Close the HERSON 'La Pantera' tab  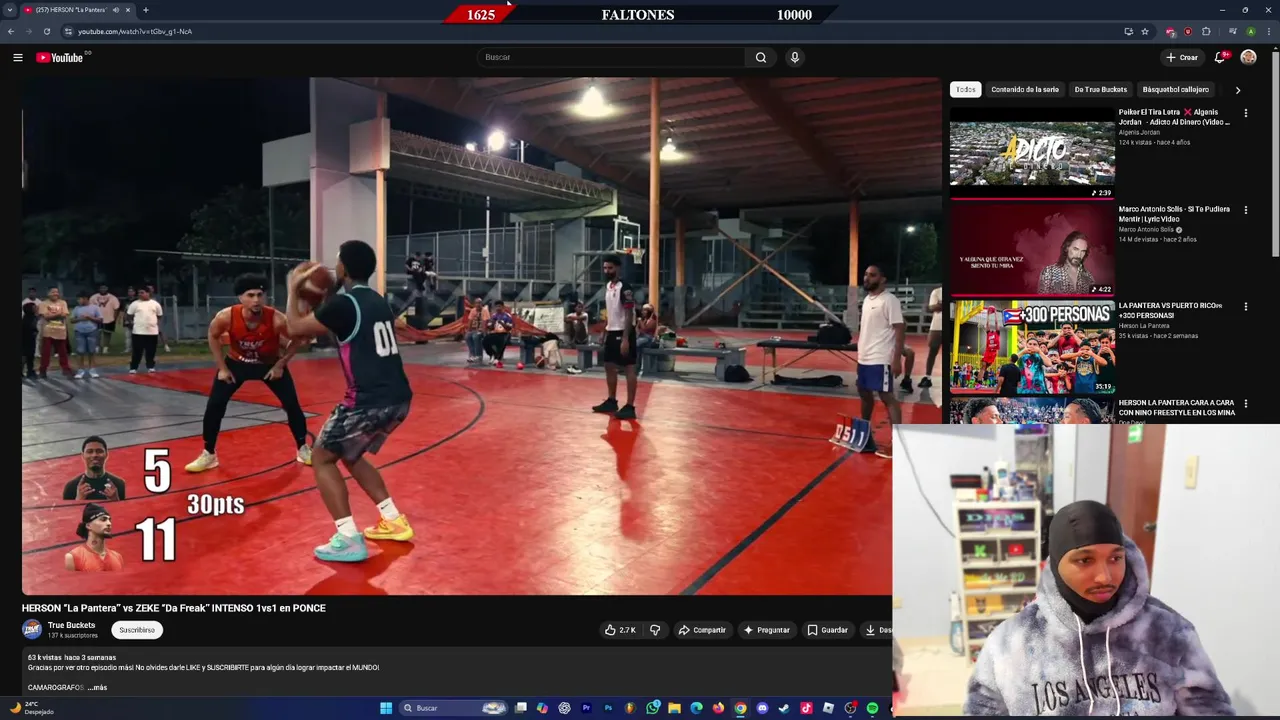128,10
